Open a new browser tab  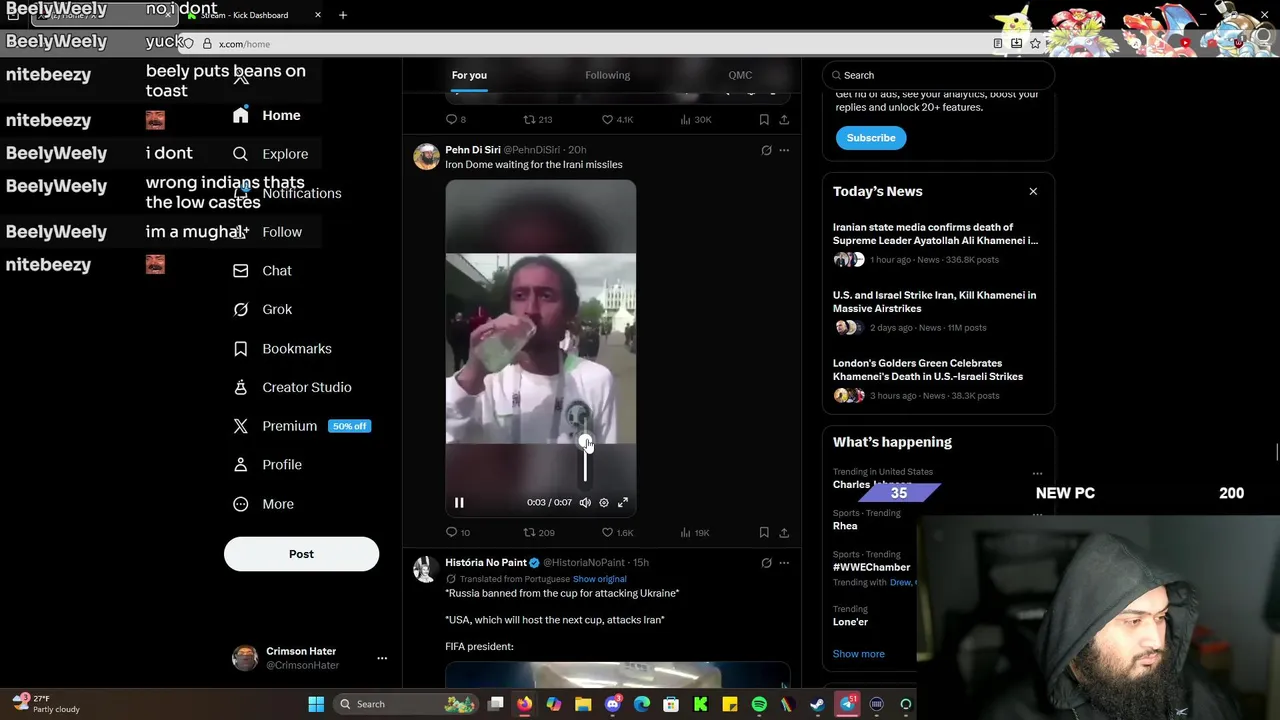click(x=343, y=15)
